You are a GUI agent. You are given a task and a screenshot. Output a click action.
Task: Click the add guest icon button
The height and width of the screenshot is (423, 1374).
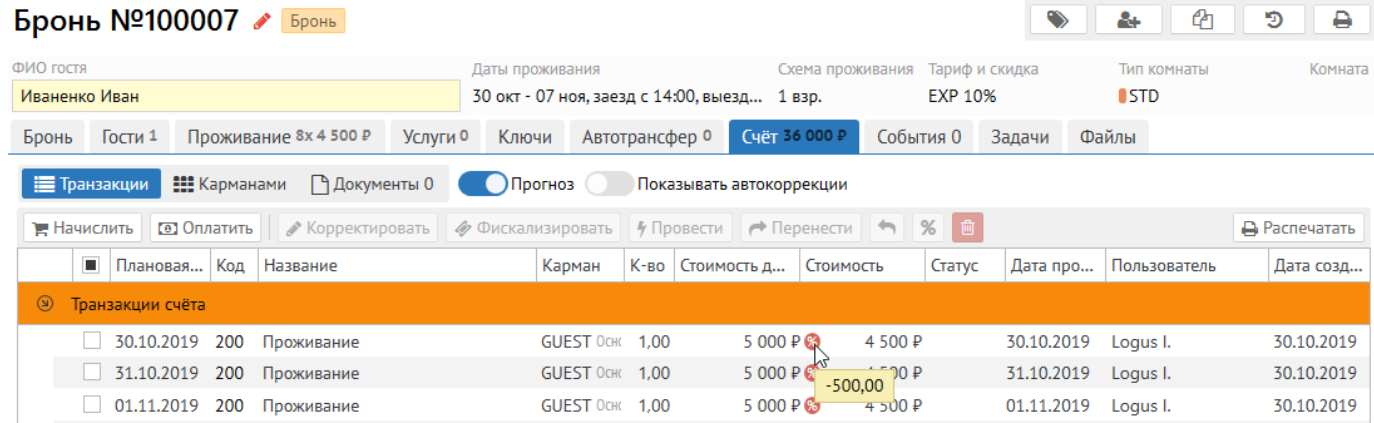point(1128,19)
